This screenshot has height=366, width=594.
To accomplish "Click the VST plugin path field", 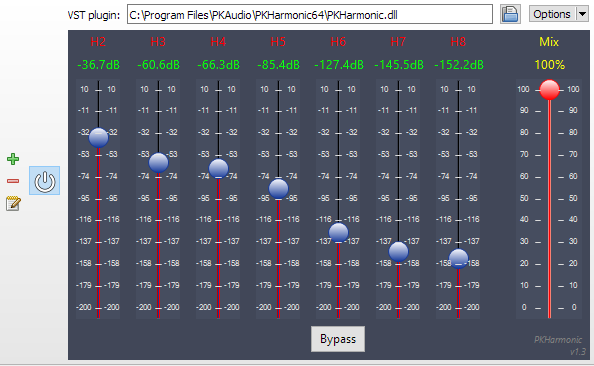I will (x=310, y=15).
